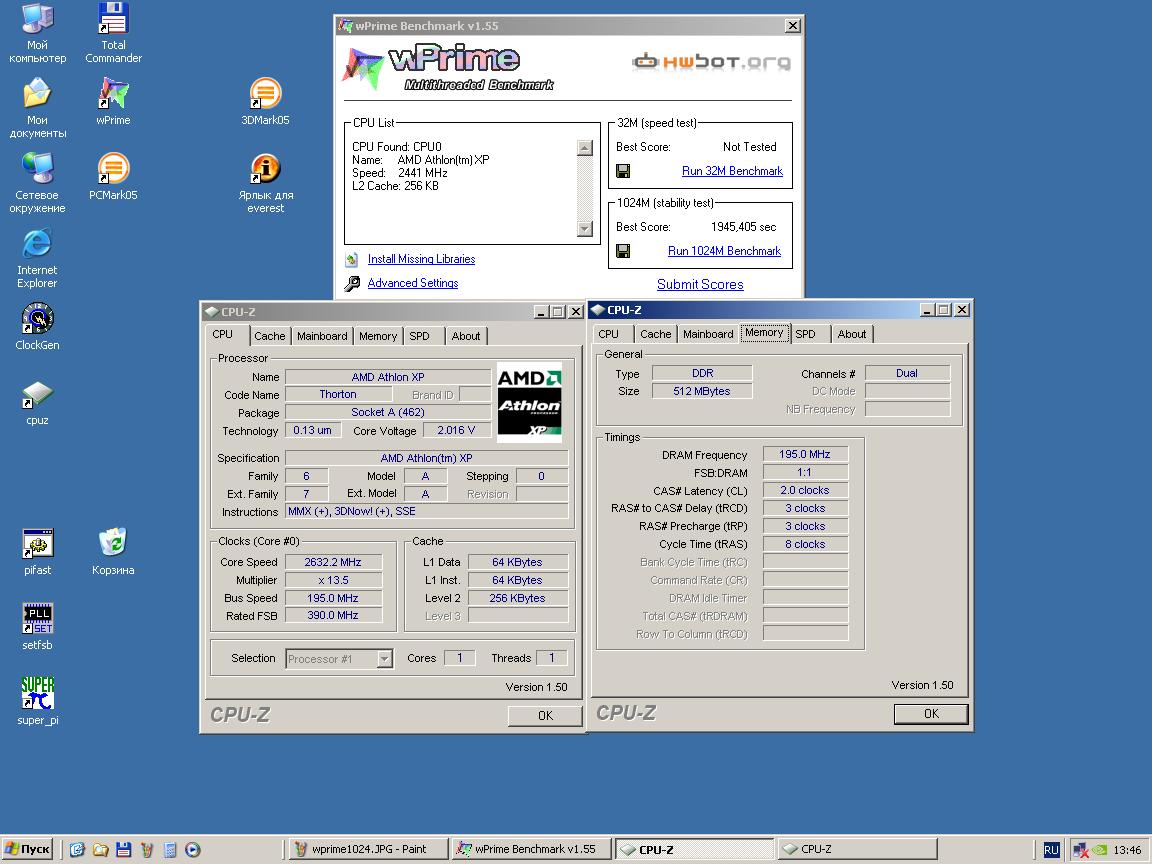Open About tab in right CPU-Z window
The image size is (1152, 864).
(x=852, y=334)
